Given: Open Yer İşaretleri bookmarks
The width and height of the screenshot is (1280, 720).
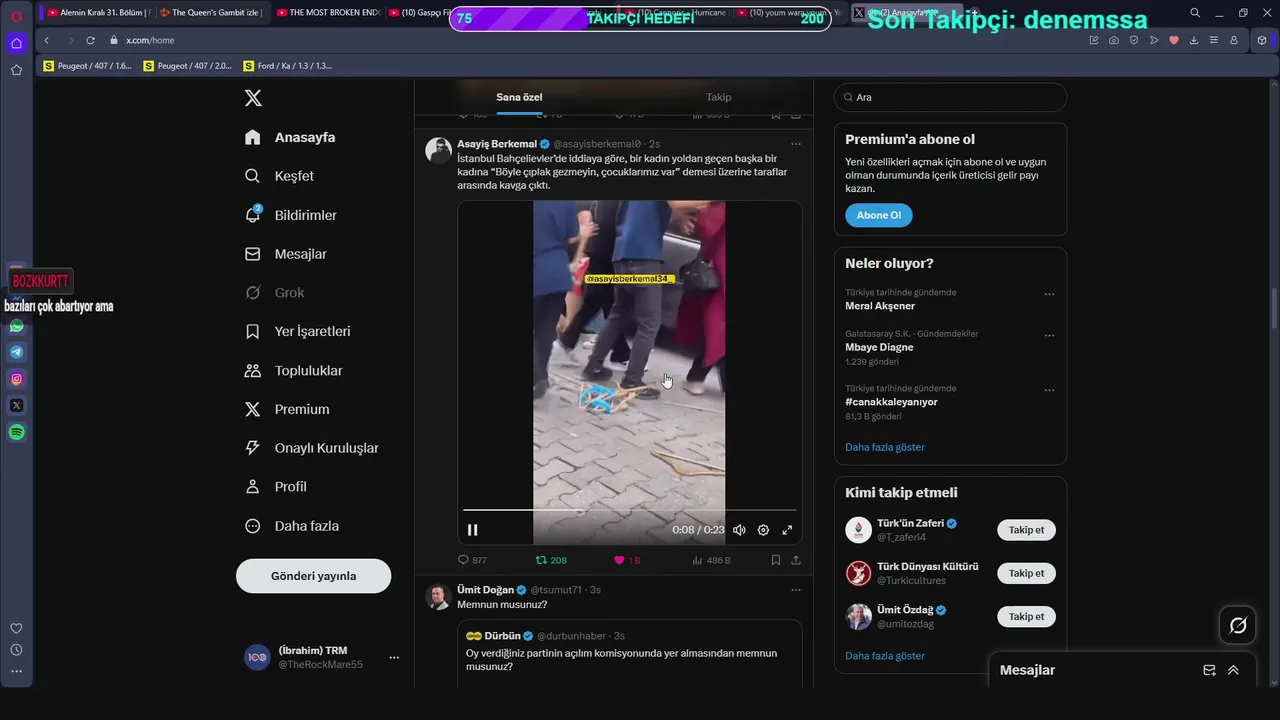Looking at the screenshot, I should [x=298, y=331].
